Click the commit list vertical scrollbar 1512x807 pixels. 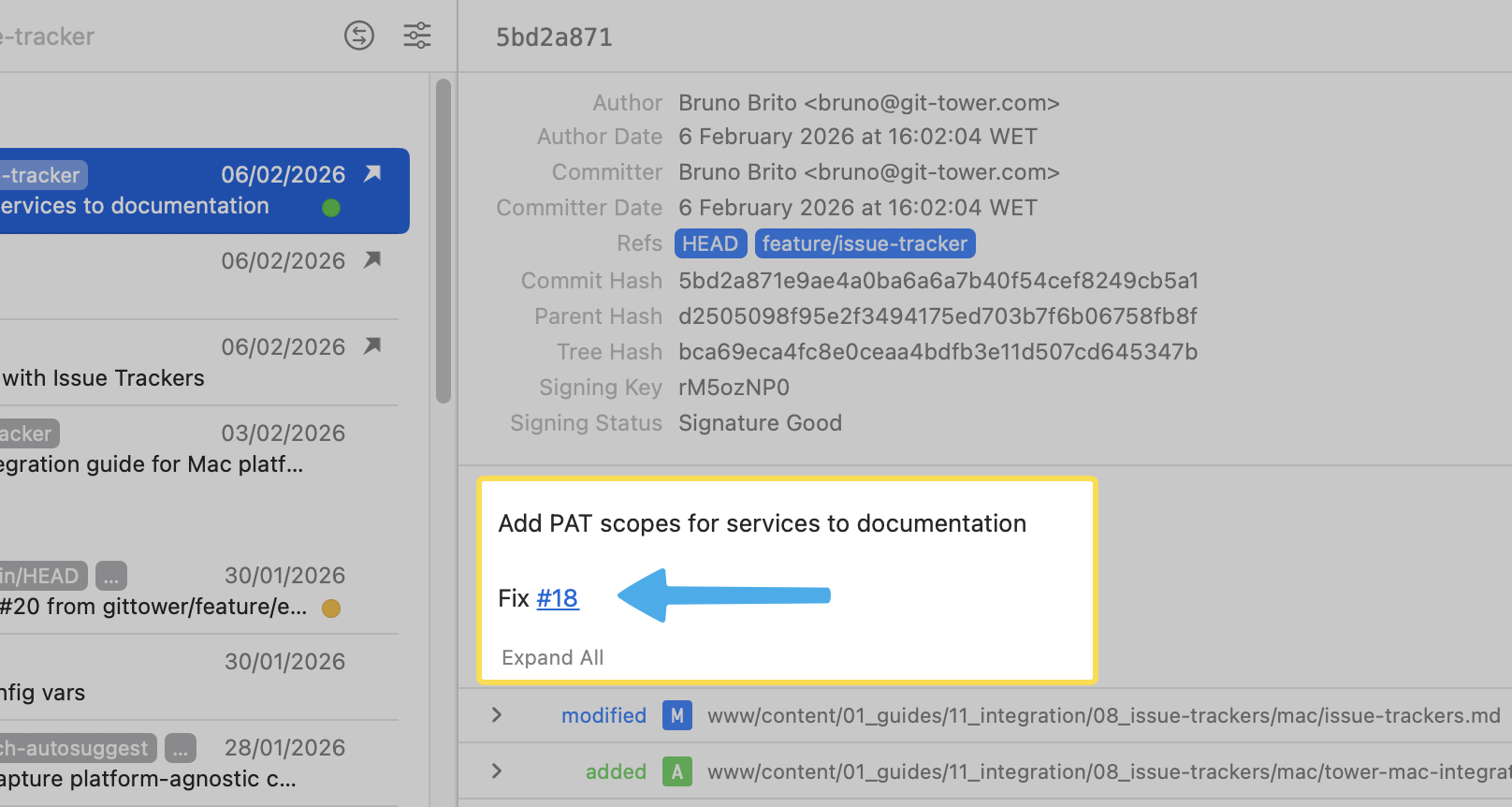coord(443,242)
